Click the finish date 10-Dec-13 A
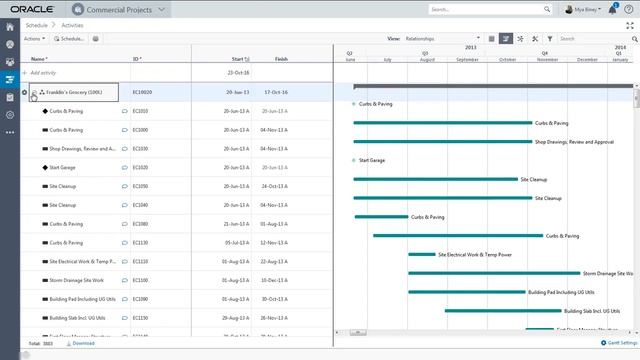 274,280
